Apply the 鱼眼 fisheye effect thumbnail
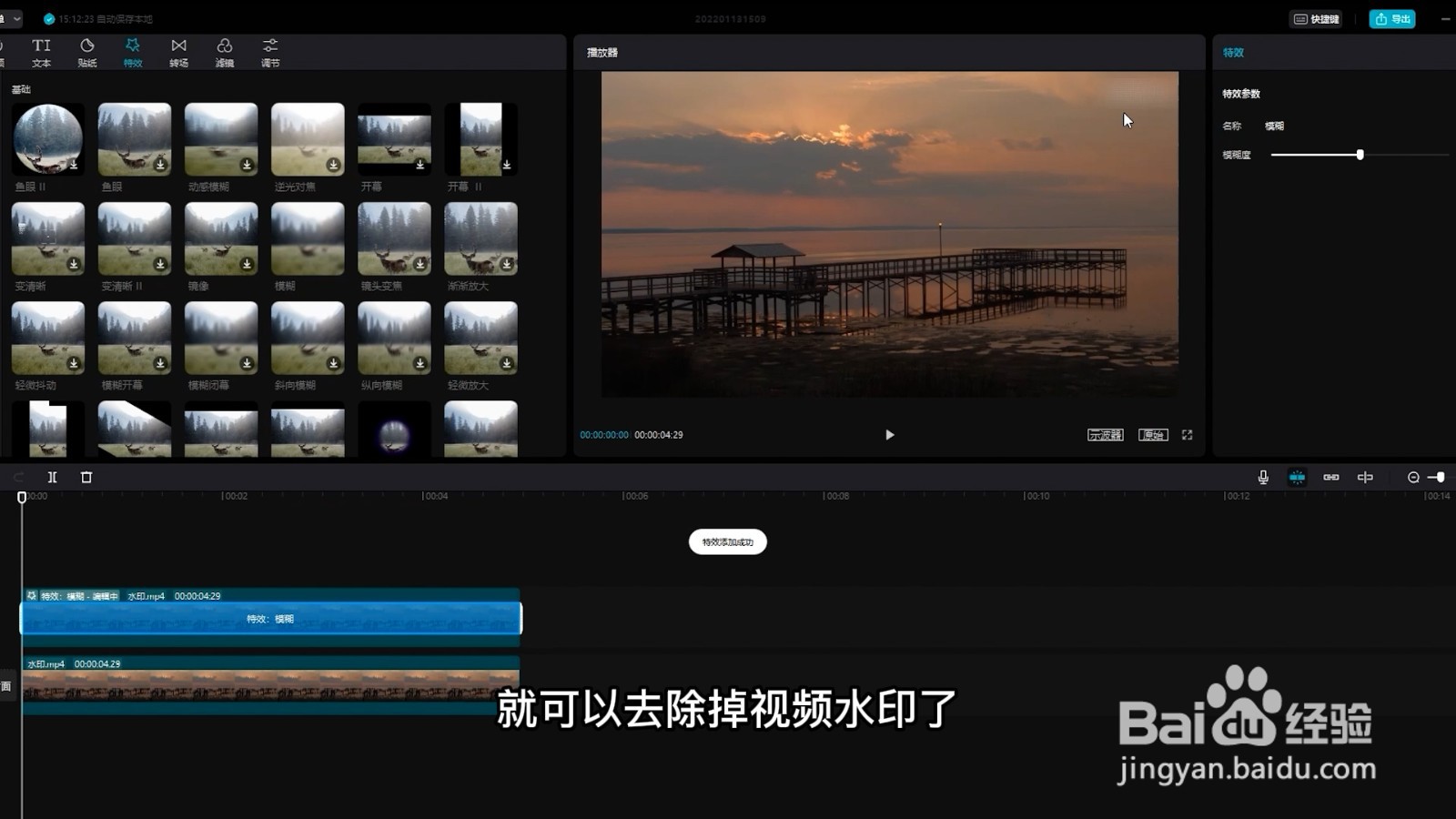This screenshot has height=819, width=1456. tap(134, 140)
